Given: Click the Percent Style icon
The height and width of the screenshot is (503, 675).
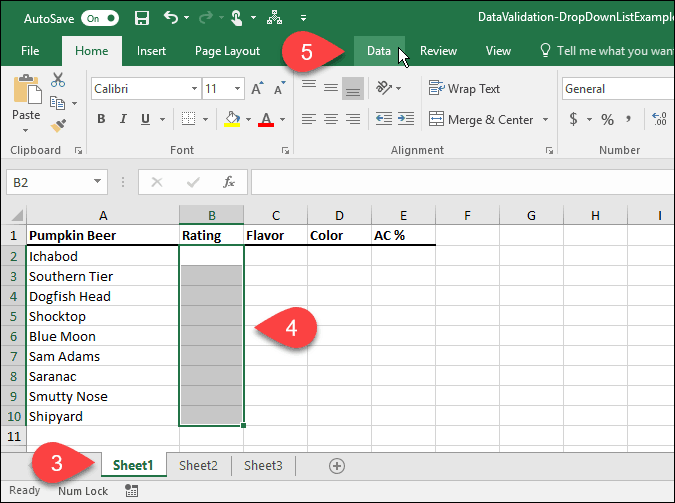Looking at the screenshot, I should pyautogui.click(x=607, y=119).
